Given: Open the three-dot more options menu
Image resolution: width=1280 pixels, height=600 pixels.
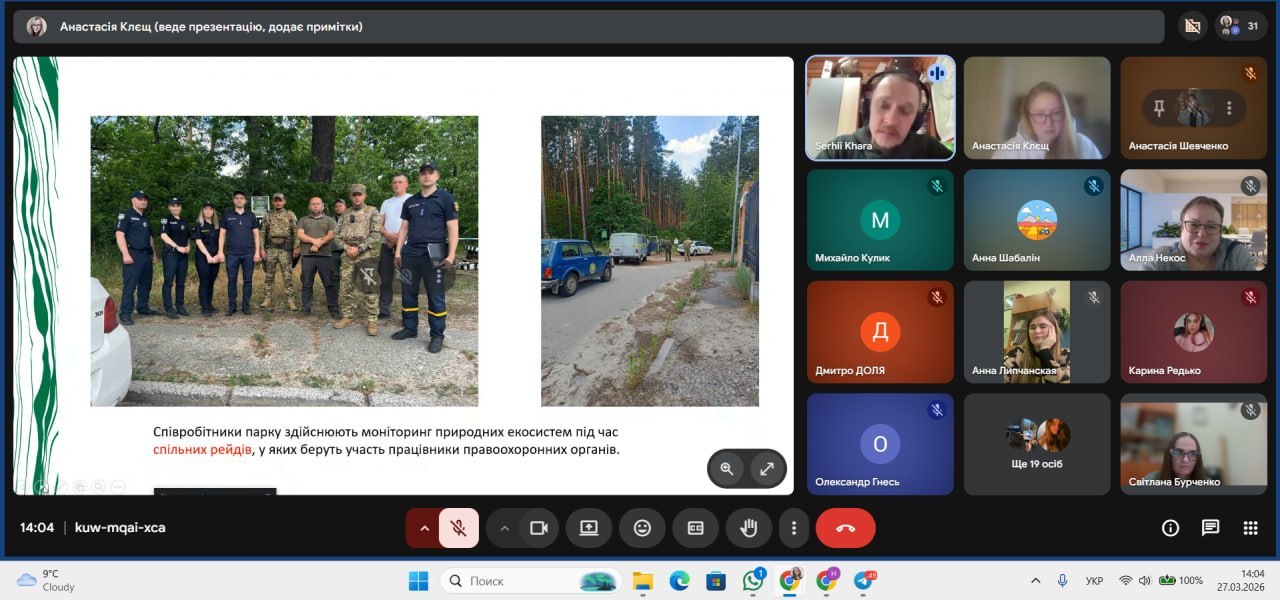Looking at the screenshot, I should tap(794, 528).
